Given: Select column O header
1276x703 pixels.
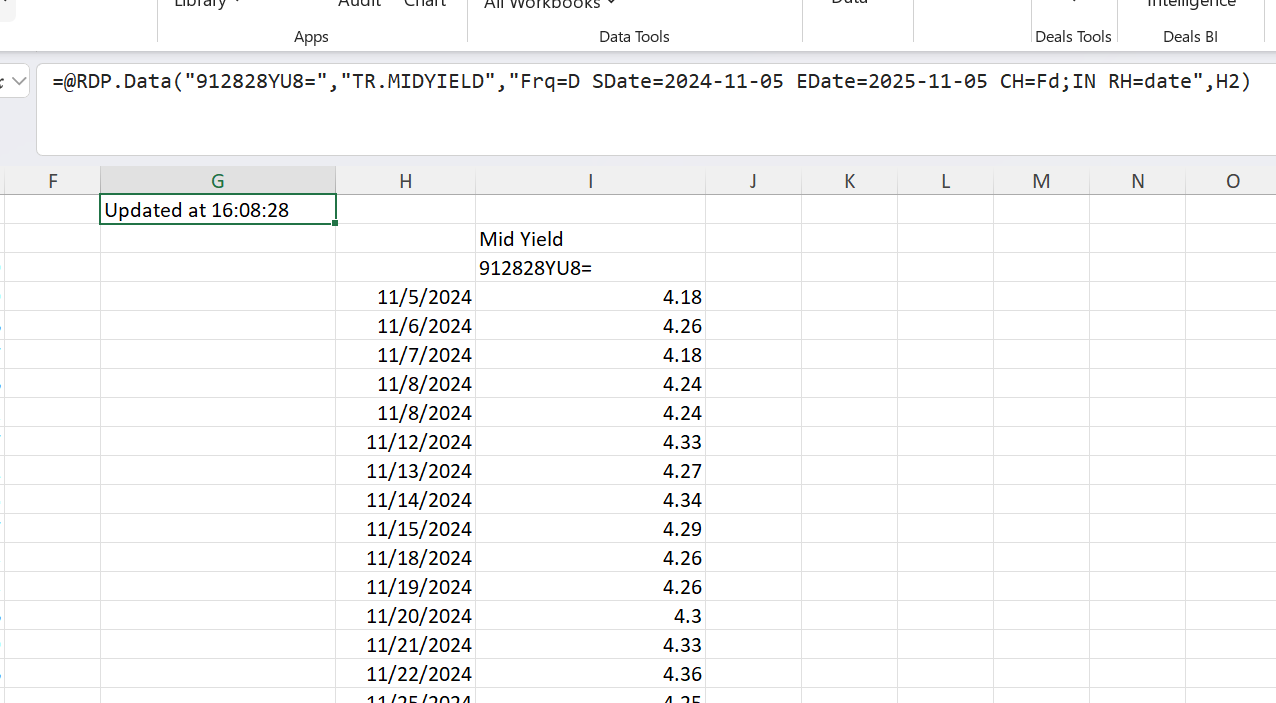Looking at the screenshot, I should 1231,181.
